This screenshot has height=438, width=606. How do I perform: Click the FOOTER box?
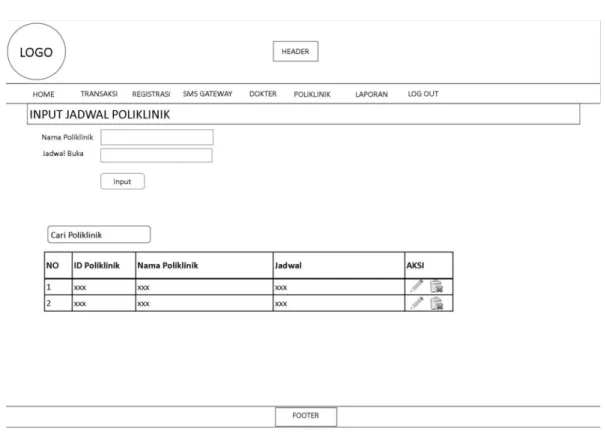point(306,416)
